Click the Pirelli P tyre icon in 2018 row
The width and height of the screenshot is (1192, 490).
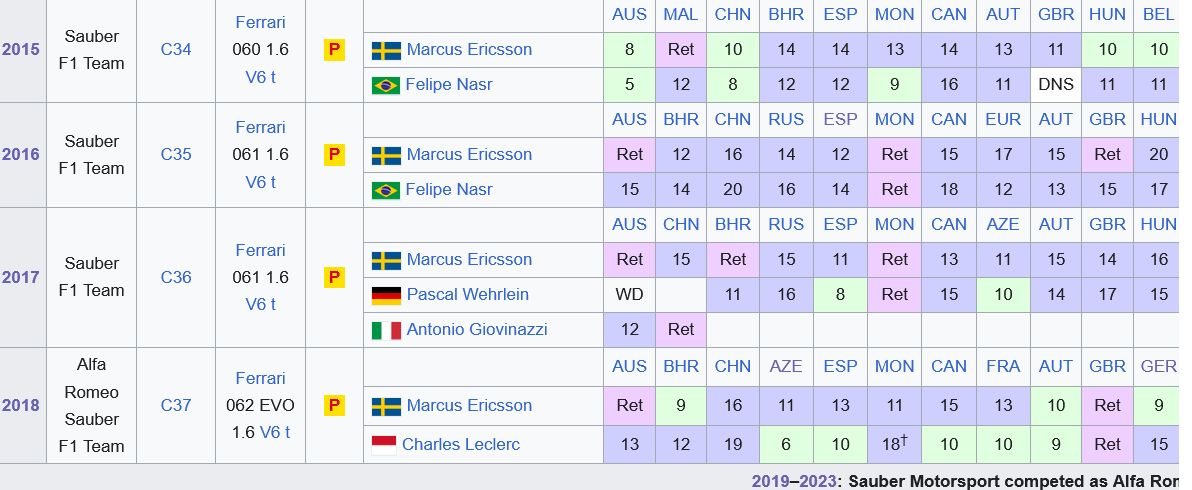(x=334, y=406)
